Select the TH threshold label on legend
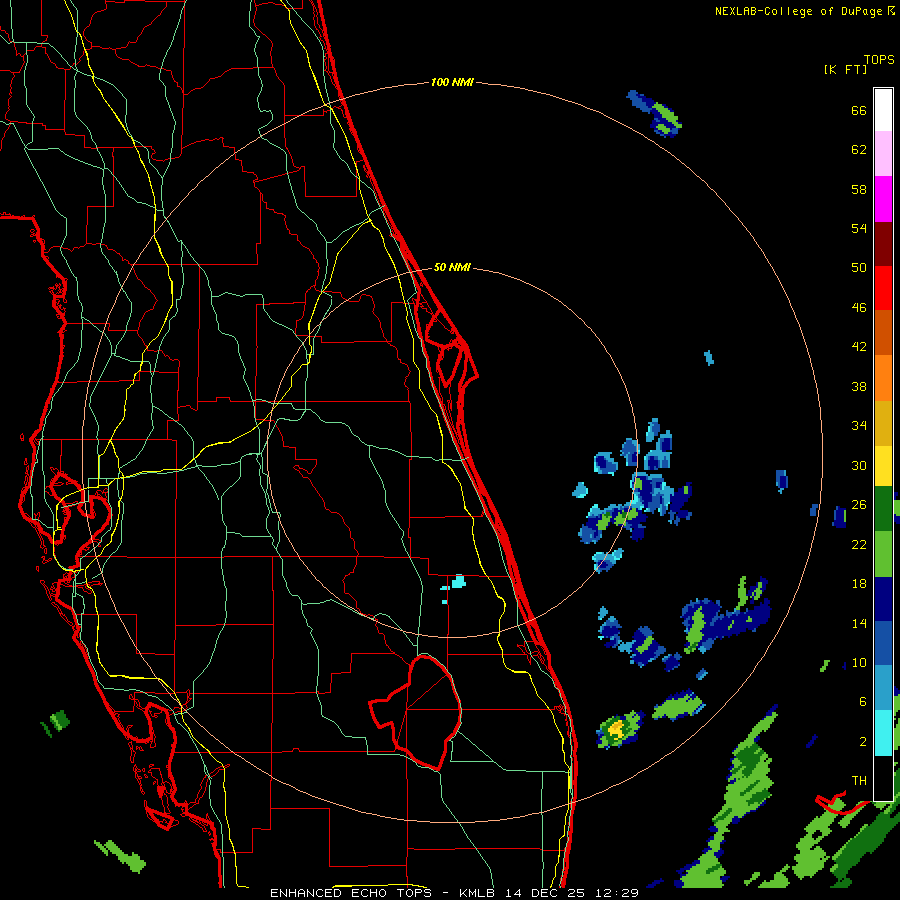Screen dimensions: 900x900 (859, 781)
